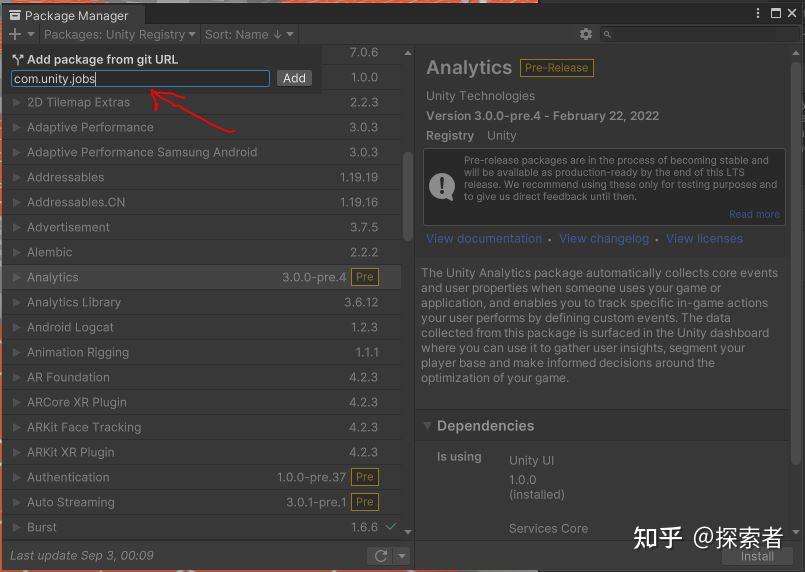Select the ARCore XR Plugin package
This screenshot has height=572, width=805.
202,403
